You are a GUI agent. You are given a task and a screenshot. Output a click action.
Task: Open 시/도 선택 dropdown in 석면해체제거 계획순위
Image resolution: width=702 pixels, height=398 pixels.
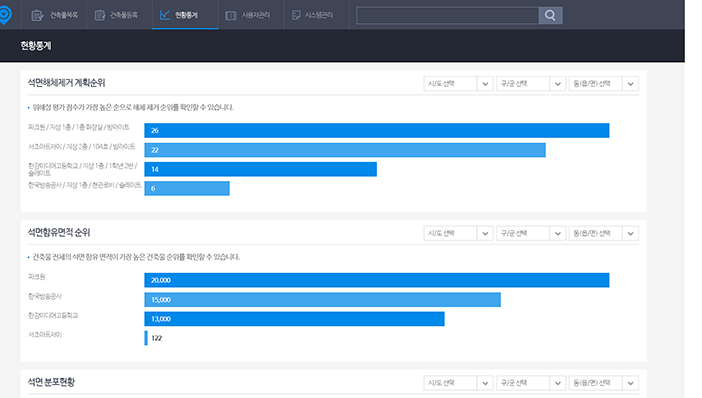coord(458,84)
